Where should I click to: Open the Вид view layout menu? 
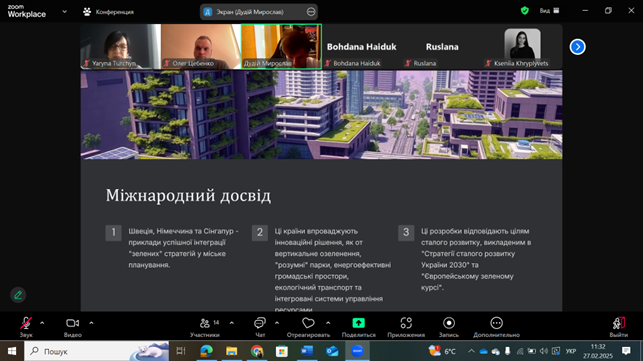click(549, 11)
